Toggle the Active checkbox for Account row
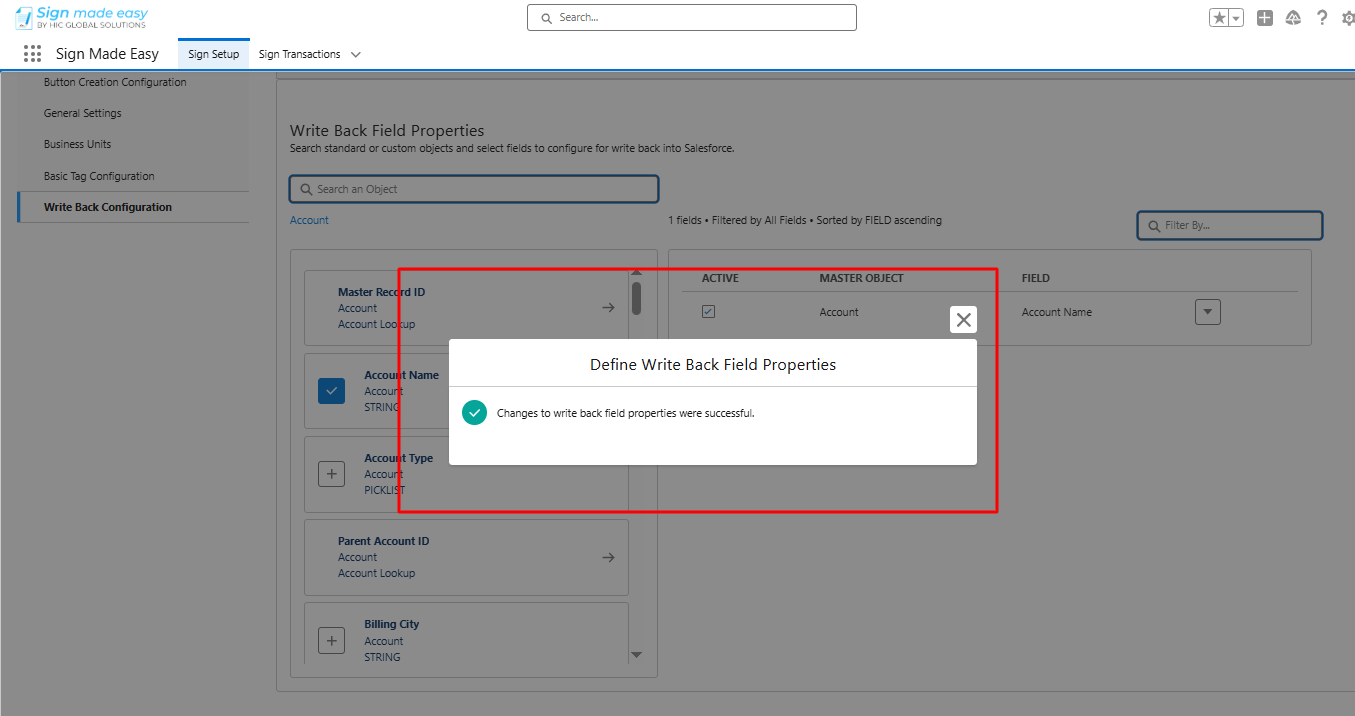Screen dimensions: 1355x716 [708, 312]
